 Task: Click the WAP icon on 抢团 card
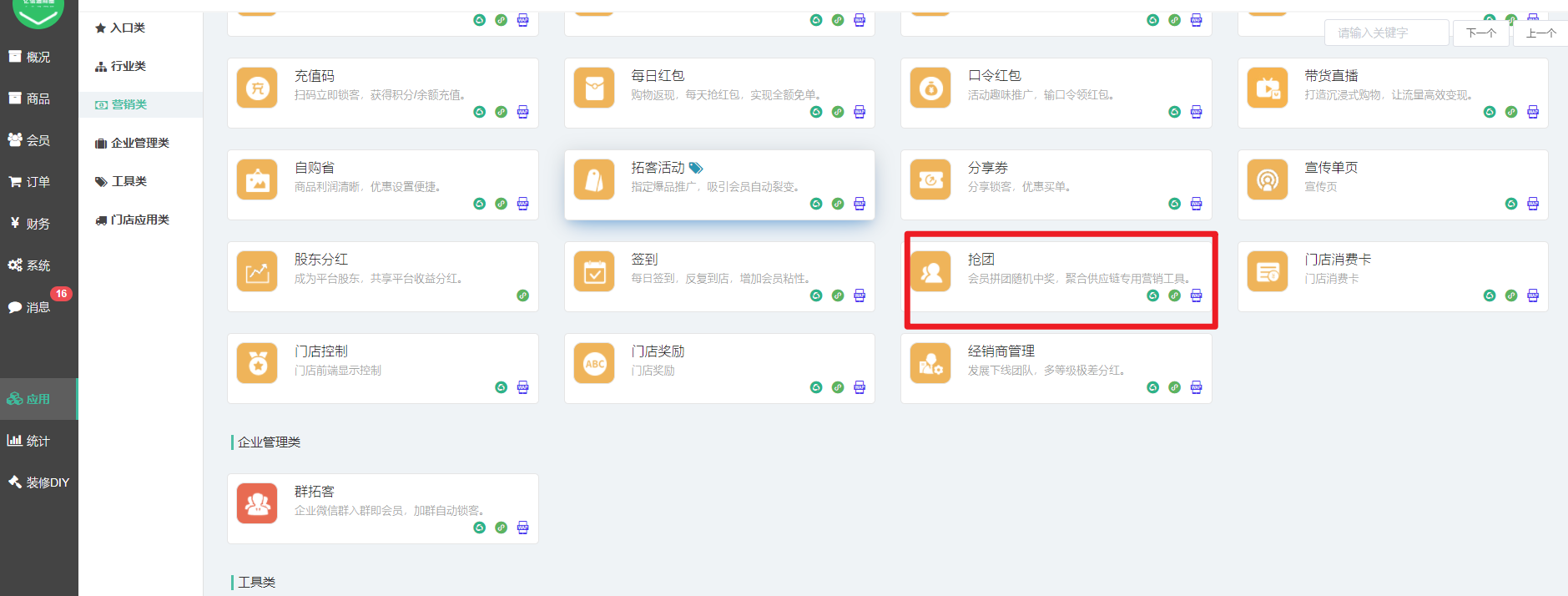tap(1196, 295)
